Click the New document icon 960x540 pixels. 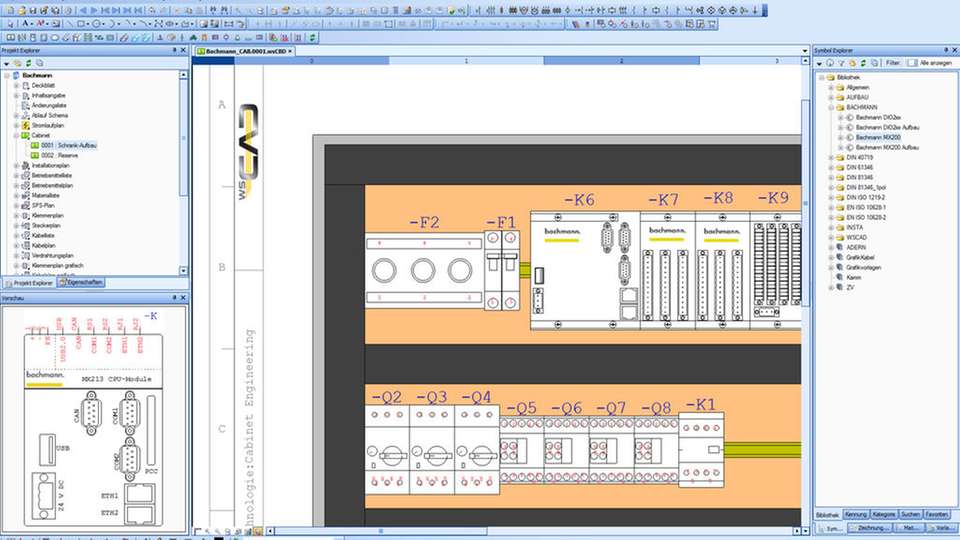coord(10,10)
